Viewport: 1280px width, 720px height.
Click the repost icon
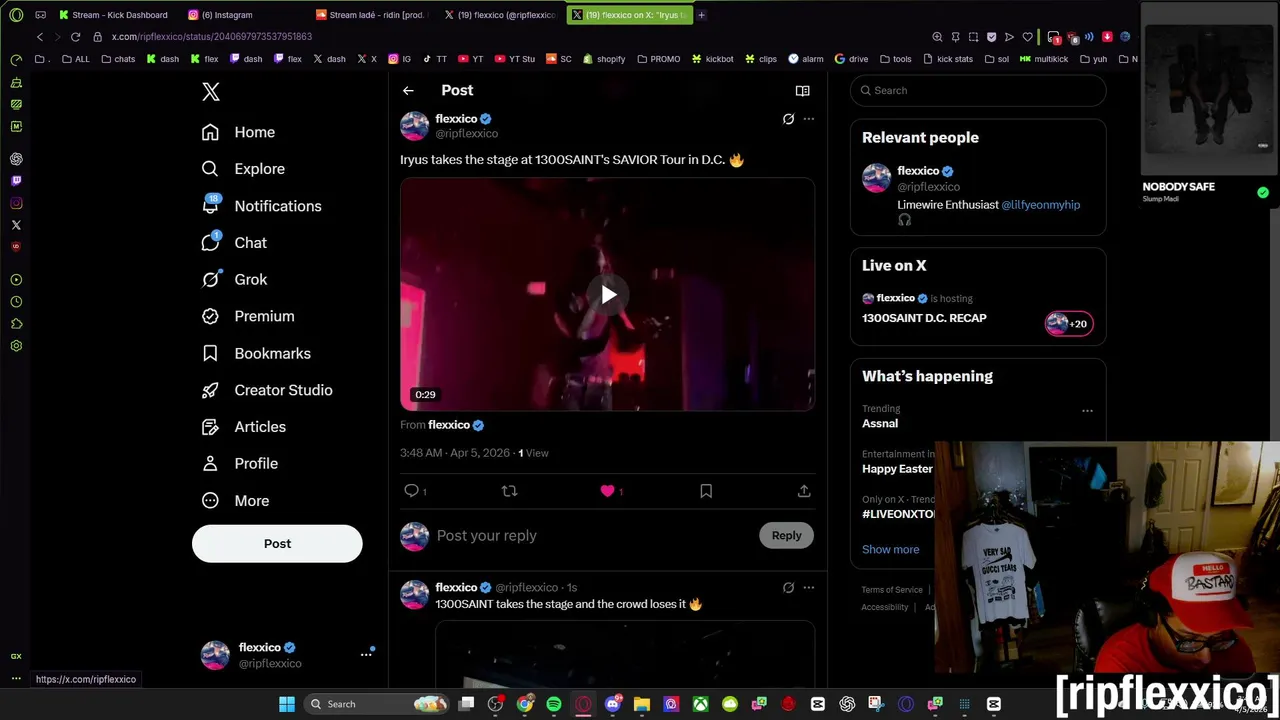pyautogui.click(x=509, y=491)
